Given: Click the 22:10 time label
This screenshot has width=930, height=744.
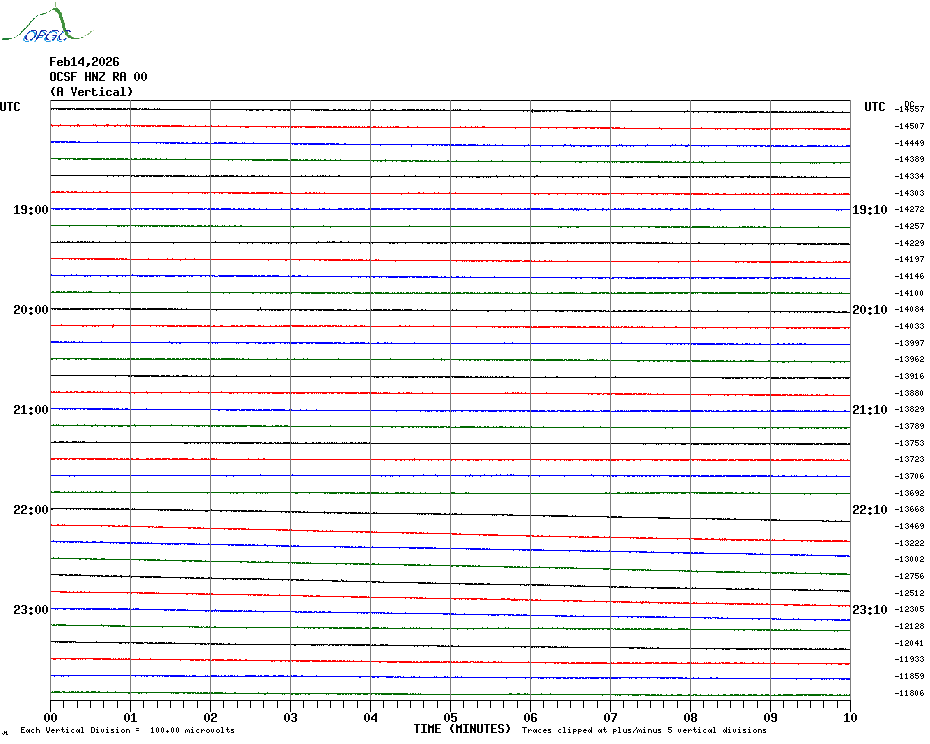Looking at the screenshot, I should click(870, 510).
